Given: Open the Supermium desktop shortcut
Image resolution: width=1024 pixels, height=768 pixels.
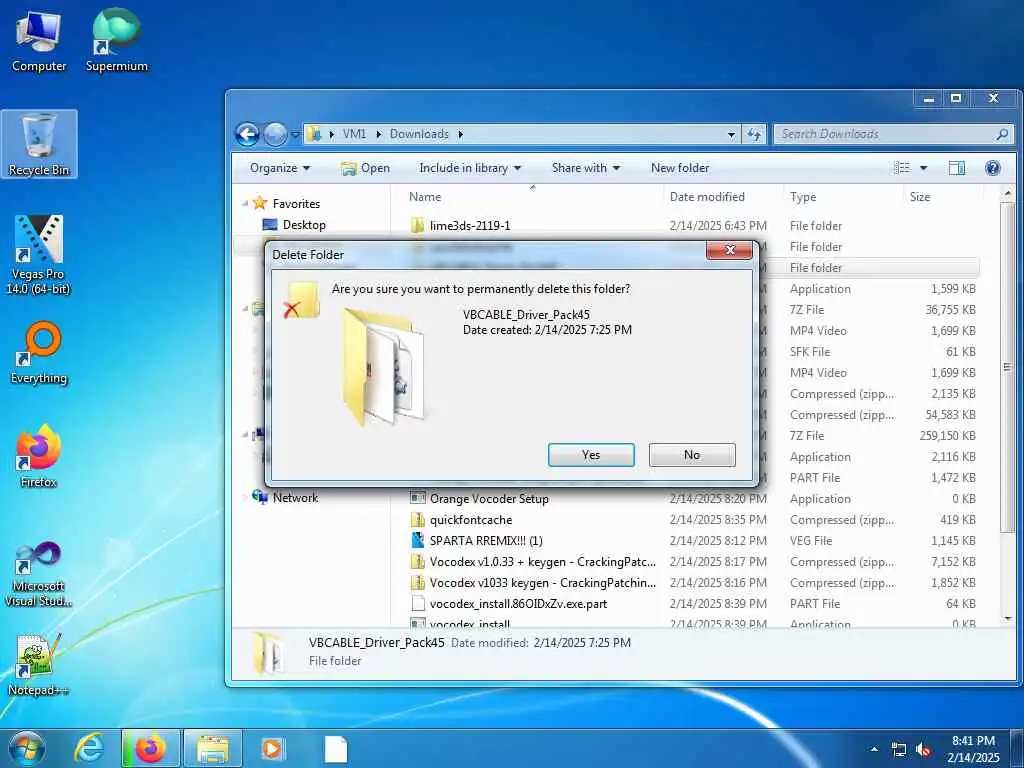Looking at the screenshot, I should point(117,41).
